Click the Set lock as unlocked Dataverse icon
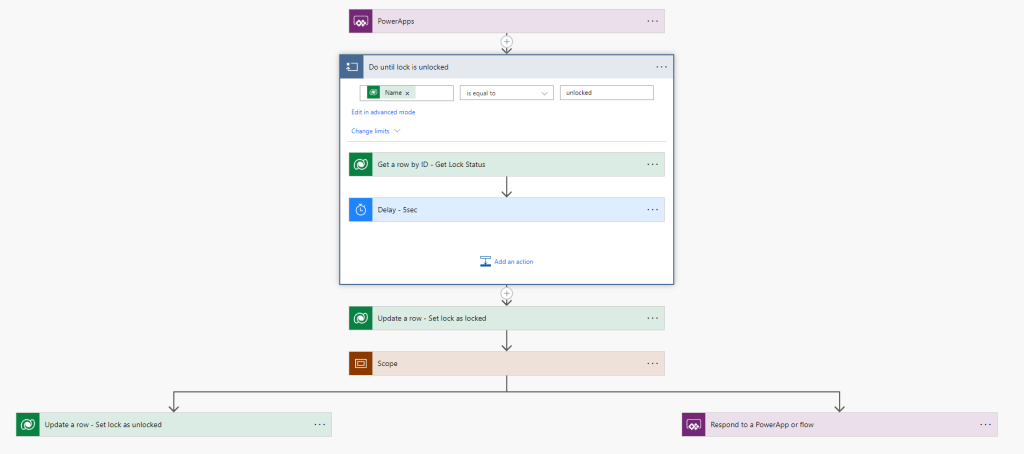This screenshot has height=454, width=1024. [28, 424]
